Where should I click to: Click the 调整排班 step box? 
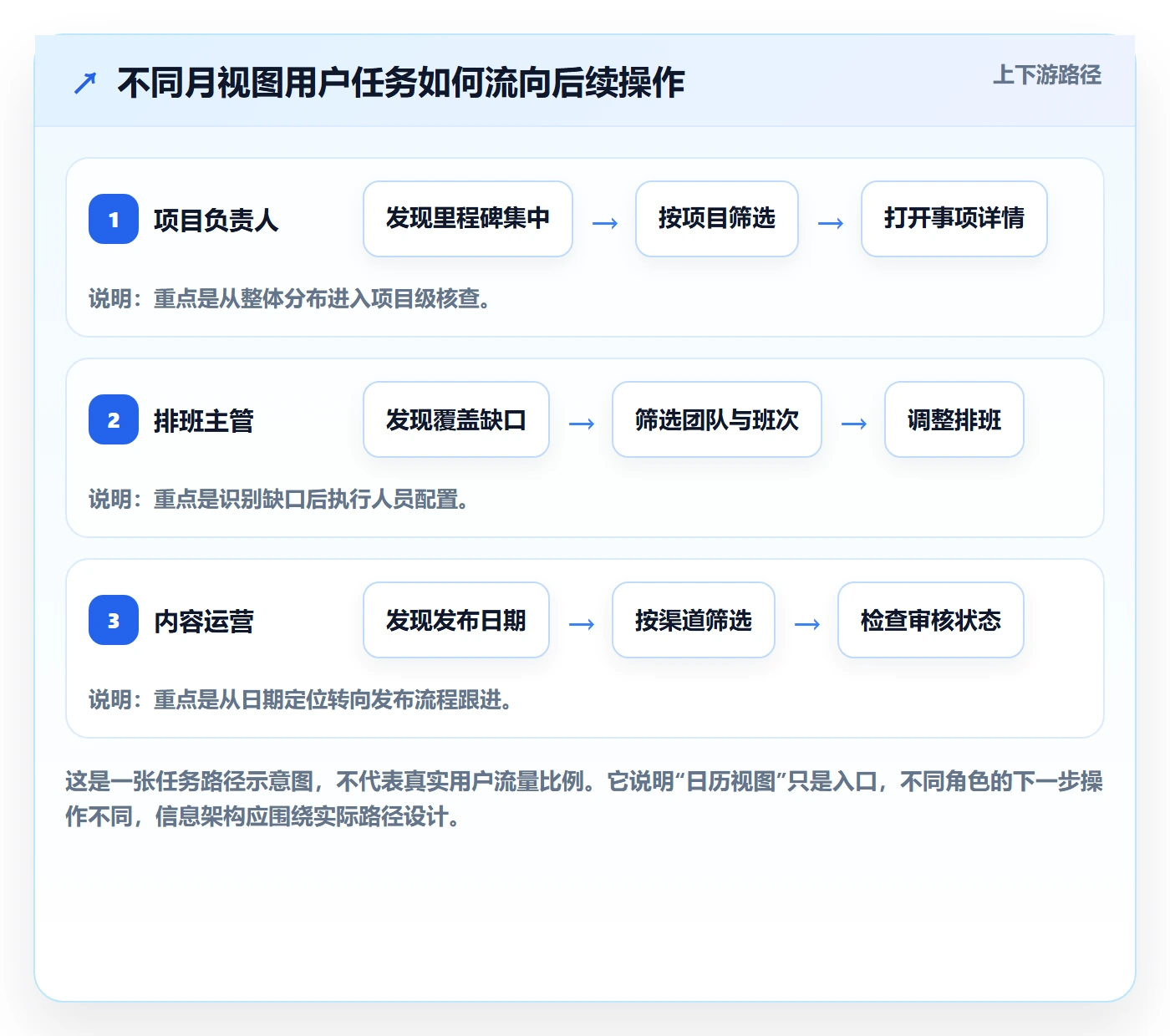pyautogui.click(x=954, y=419)
